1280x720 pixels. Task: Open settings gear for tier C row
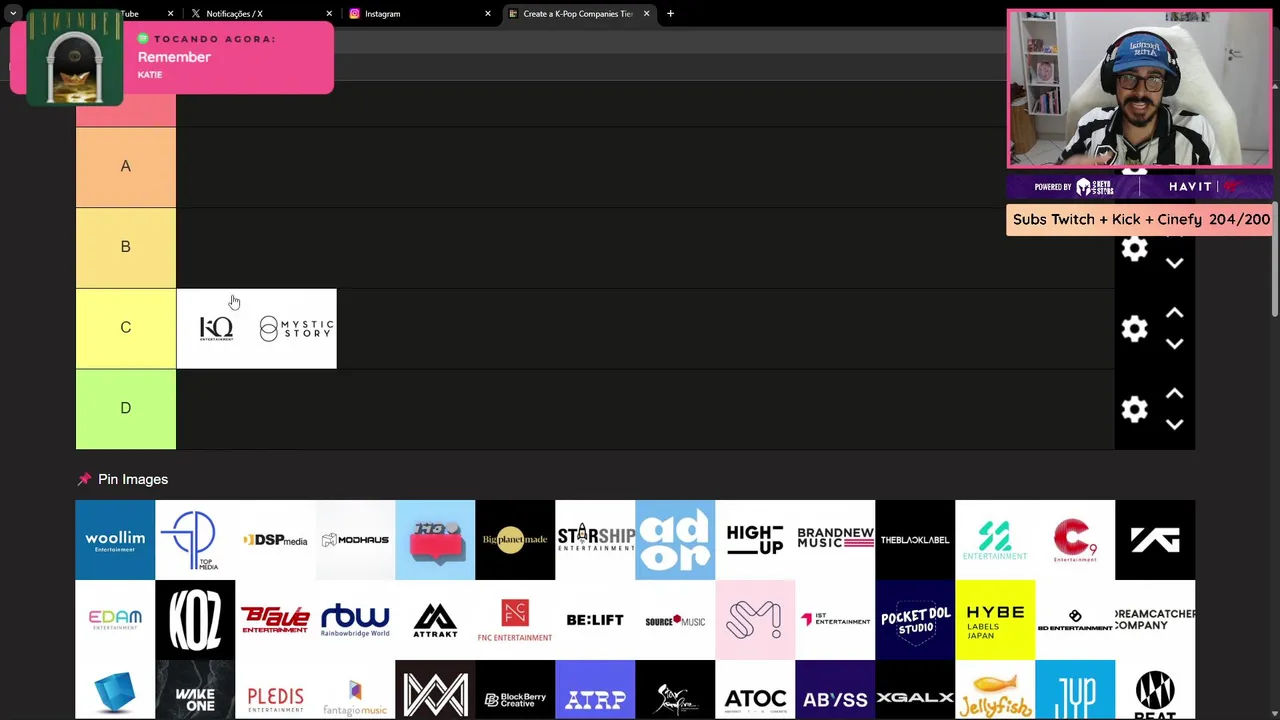pos(1134,329)
